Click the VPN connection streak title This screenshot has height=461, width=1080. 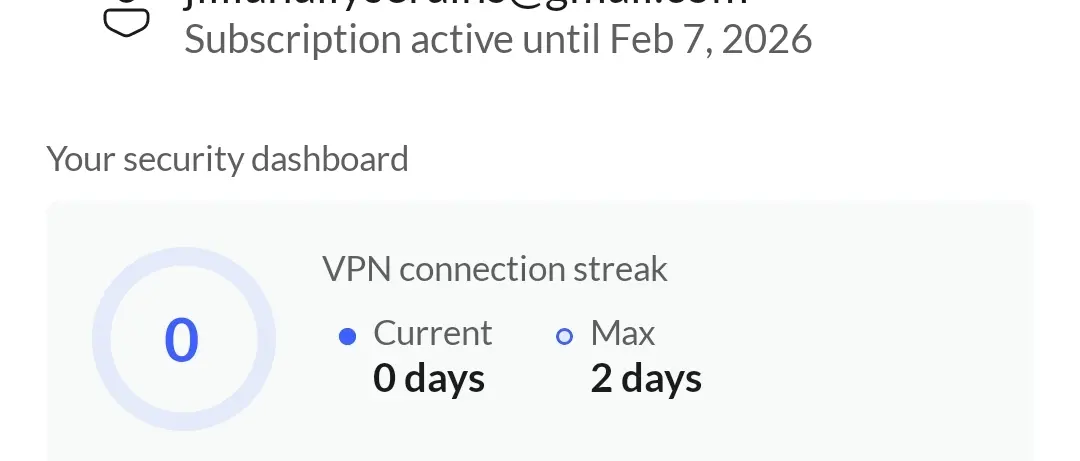[x=495, y=269]
